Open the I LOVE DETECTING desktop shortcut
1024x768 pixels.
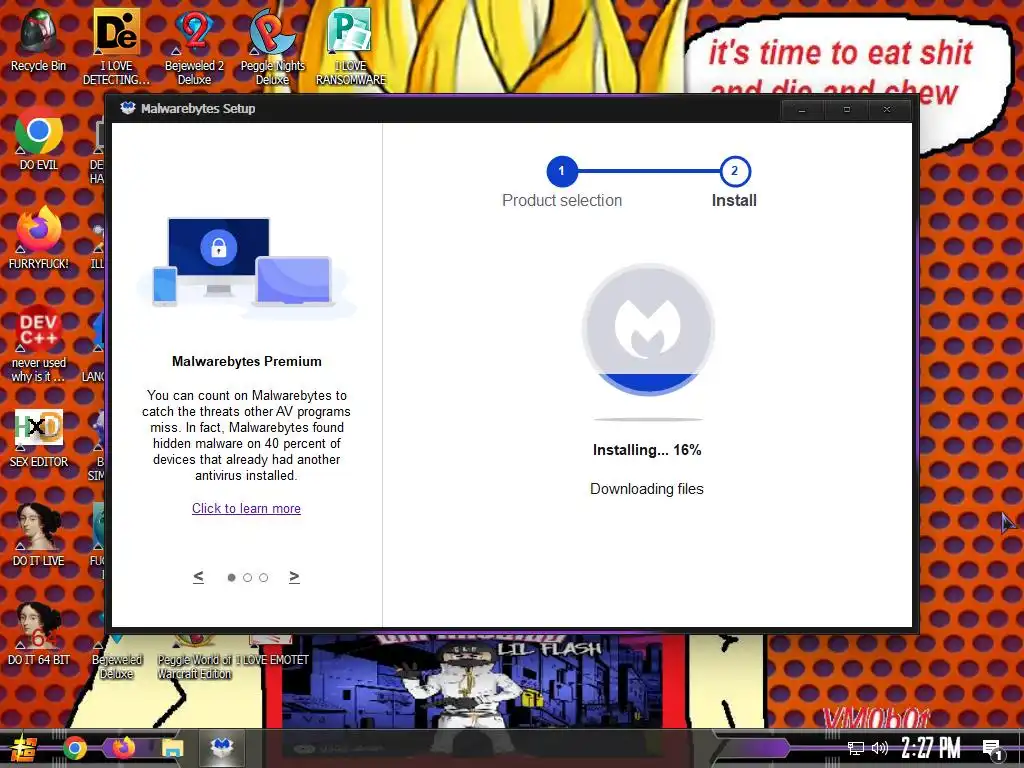pyautogui.click(x=116, y=46)
